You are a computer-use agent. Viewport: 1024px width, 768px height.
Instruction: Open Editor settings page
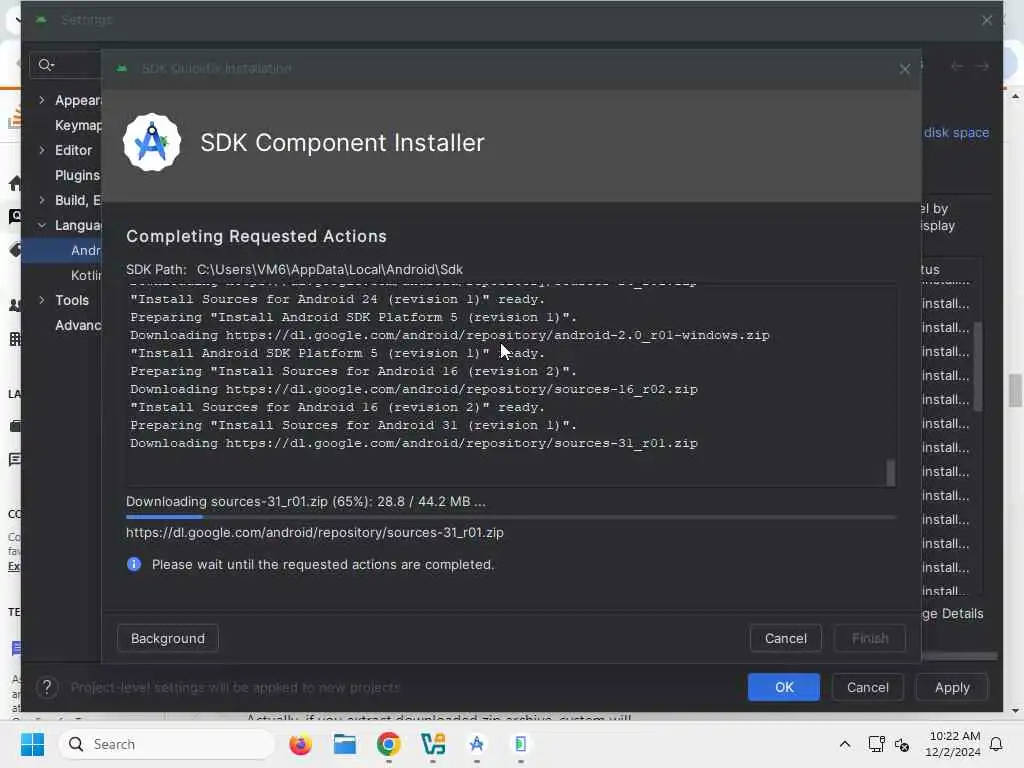tap(73, 150)
